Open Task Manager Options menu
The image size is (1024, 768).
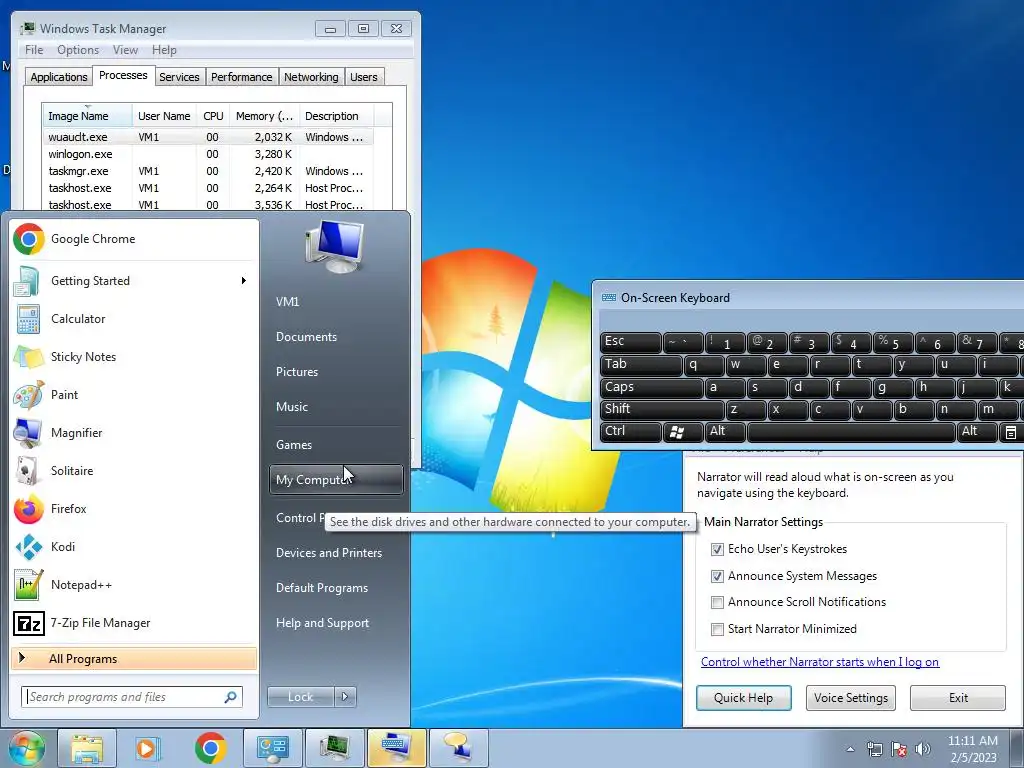coord(78,50)
